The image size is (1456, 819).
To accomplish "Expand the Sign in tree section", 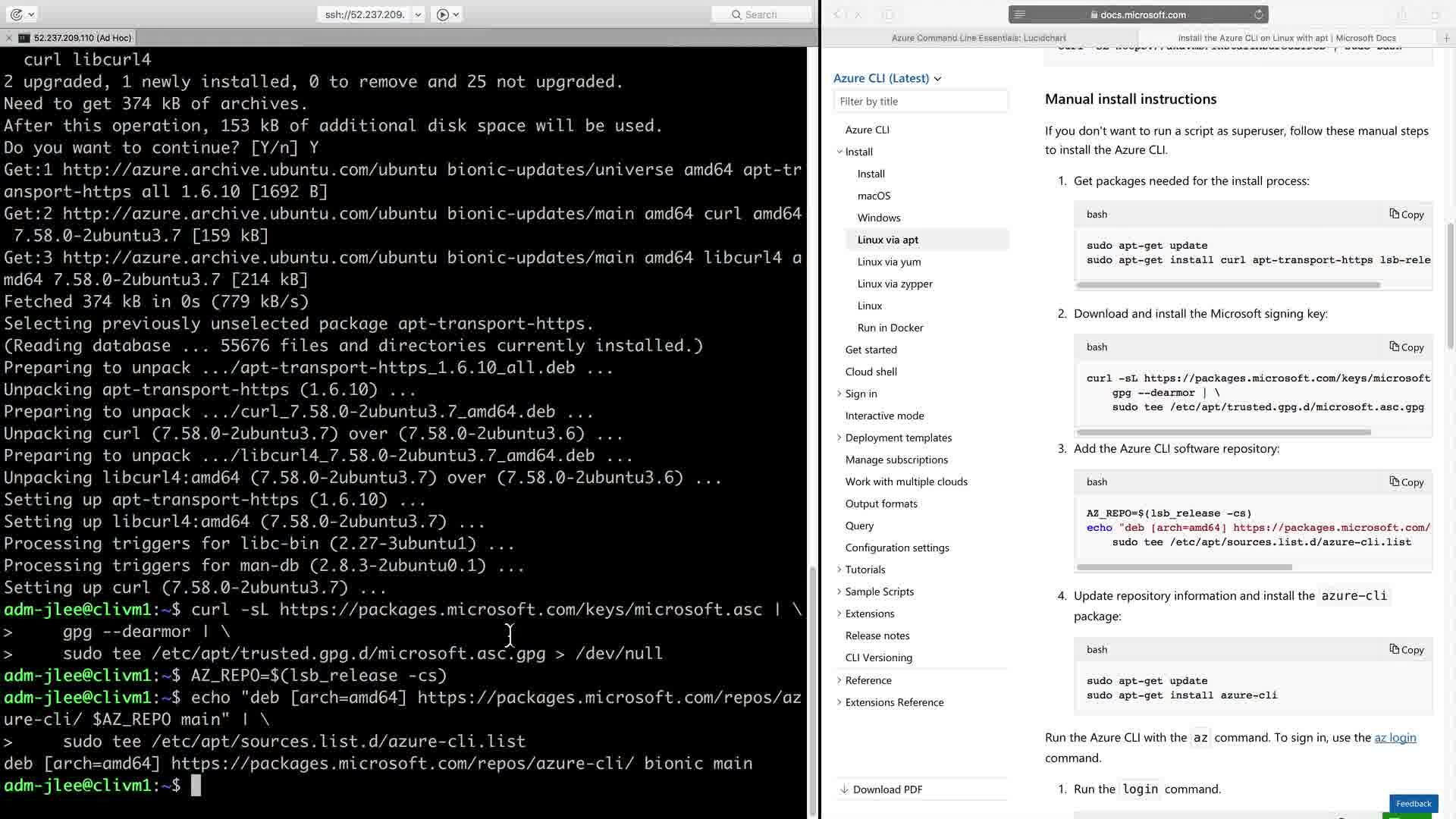I will pos(839,394).
